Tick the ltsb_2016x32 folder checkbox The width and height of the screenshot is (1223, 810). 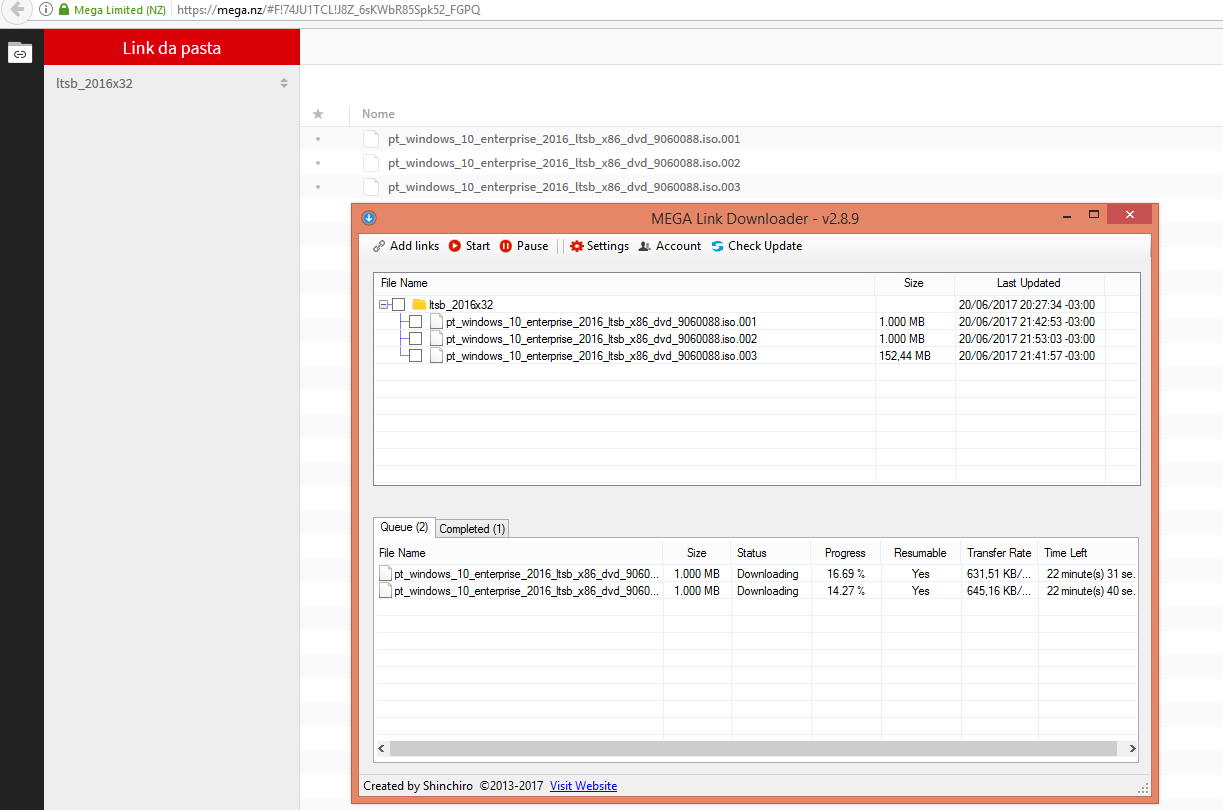point(398,305)
